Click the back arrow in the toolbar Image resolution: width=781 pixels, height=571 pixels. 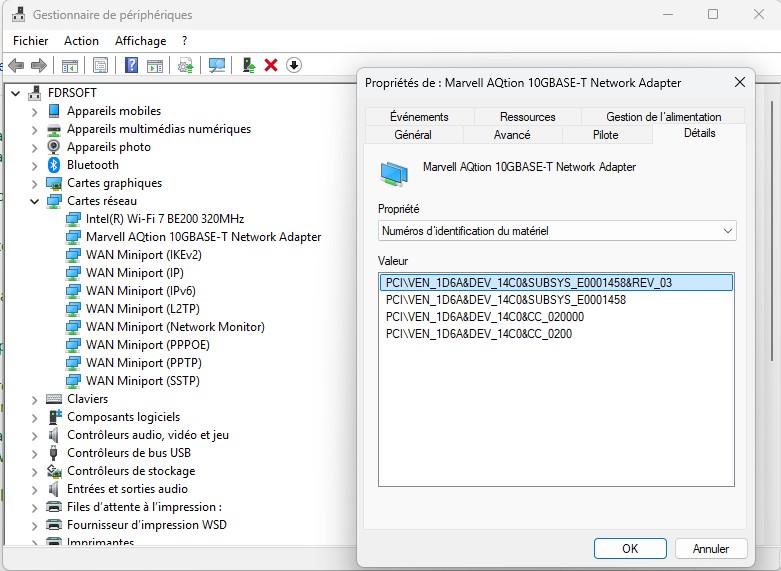coord(16,65)
